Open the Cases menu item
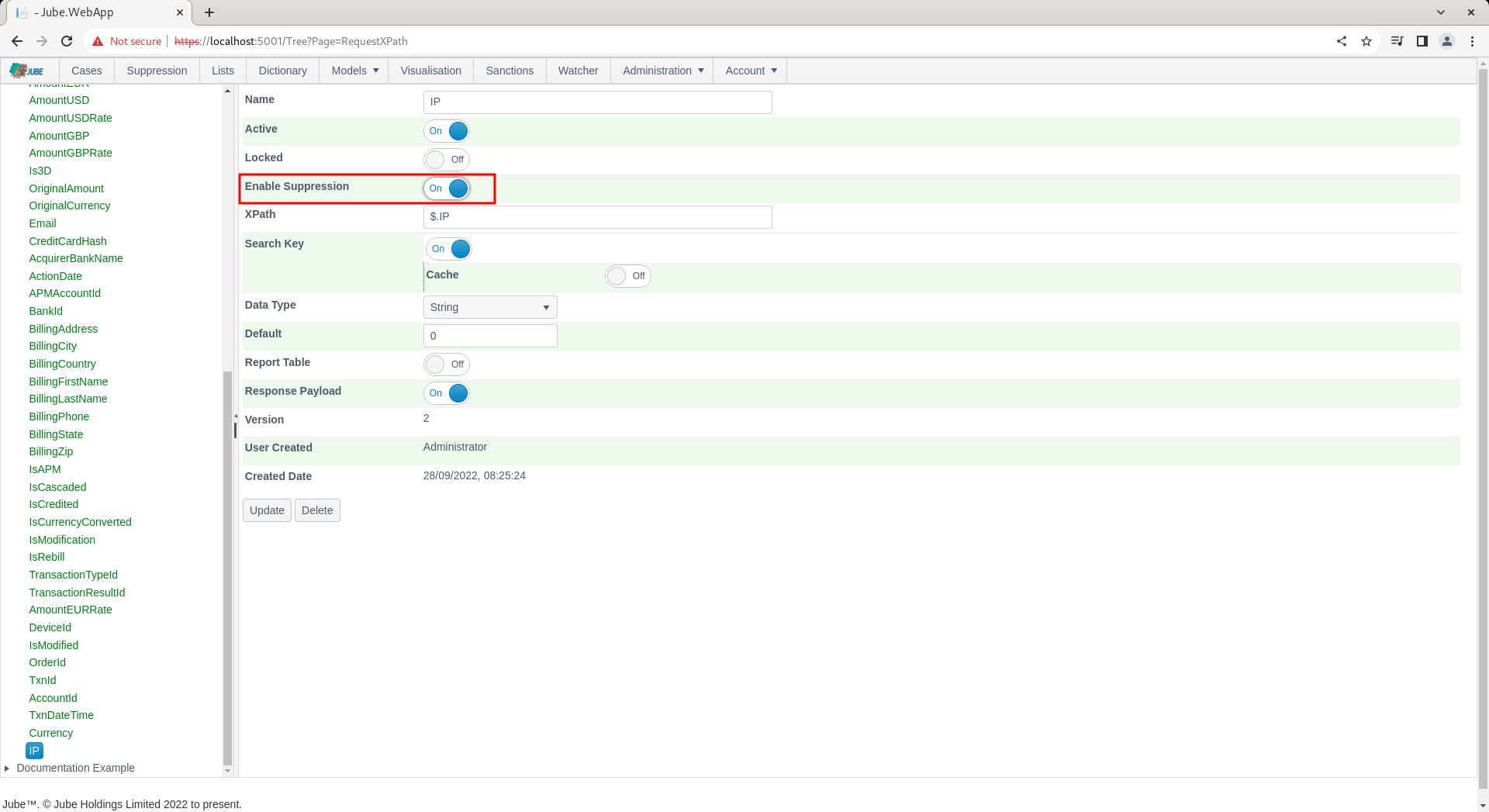 point(87,71)
